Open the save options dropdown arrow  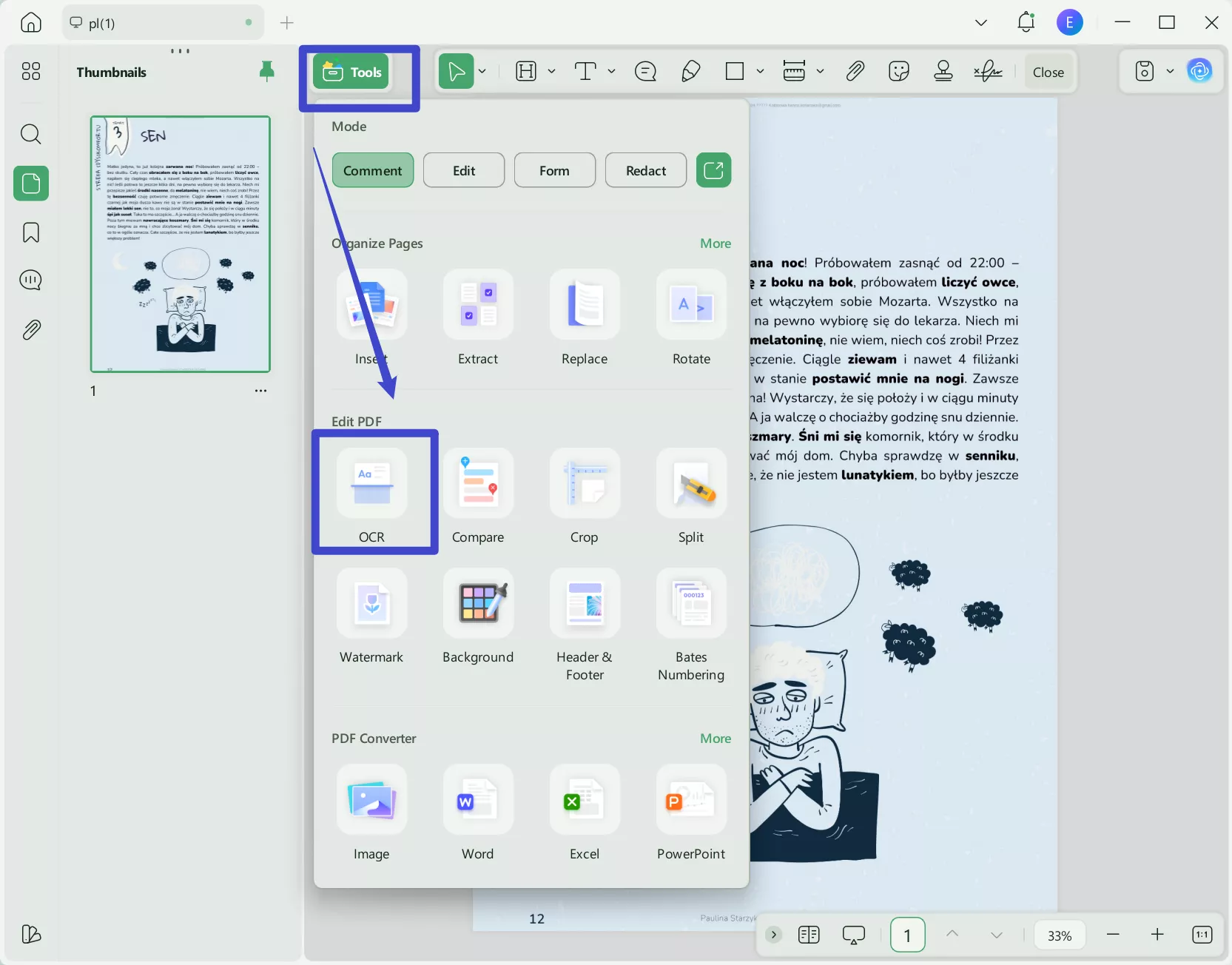click(x=1170, y=72)
